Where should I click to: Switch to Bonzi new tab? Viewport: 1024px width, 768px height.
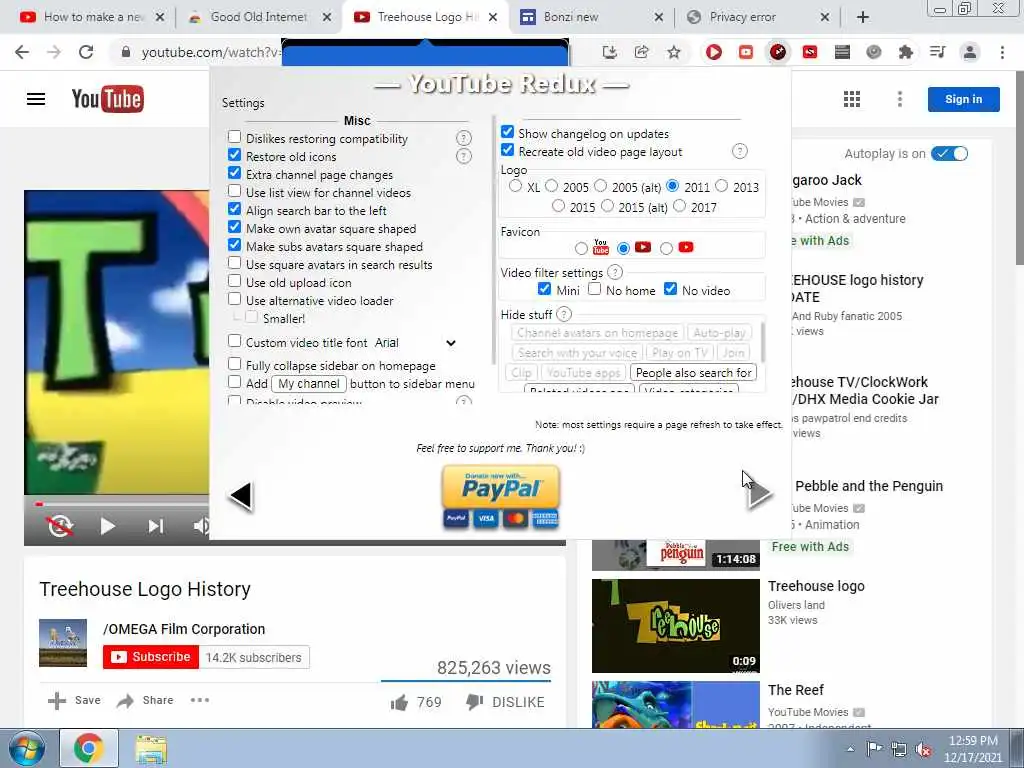pos(592,17)
